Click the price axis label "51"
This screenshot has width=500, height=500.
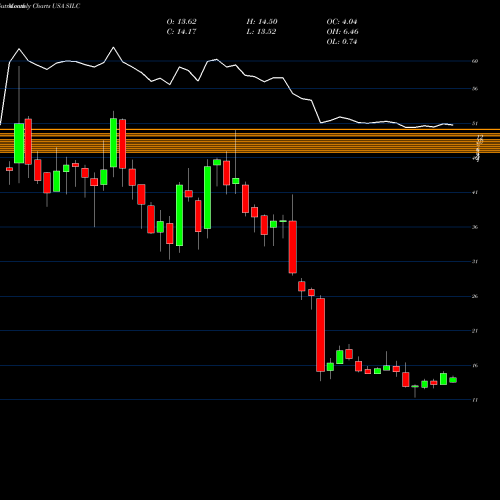click(x=475, y=123)
